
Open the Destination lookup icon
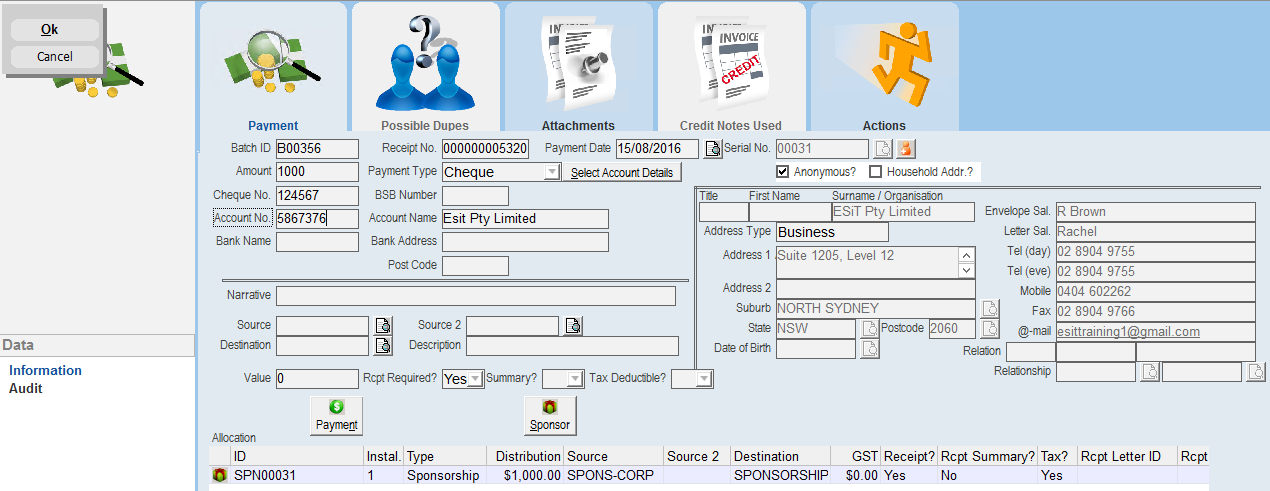click(383, 346)
